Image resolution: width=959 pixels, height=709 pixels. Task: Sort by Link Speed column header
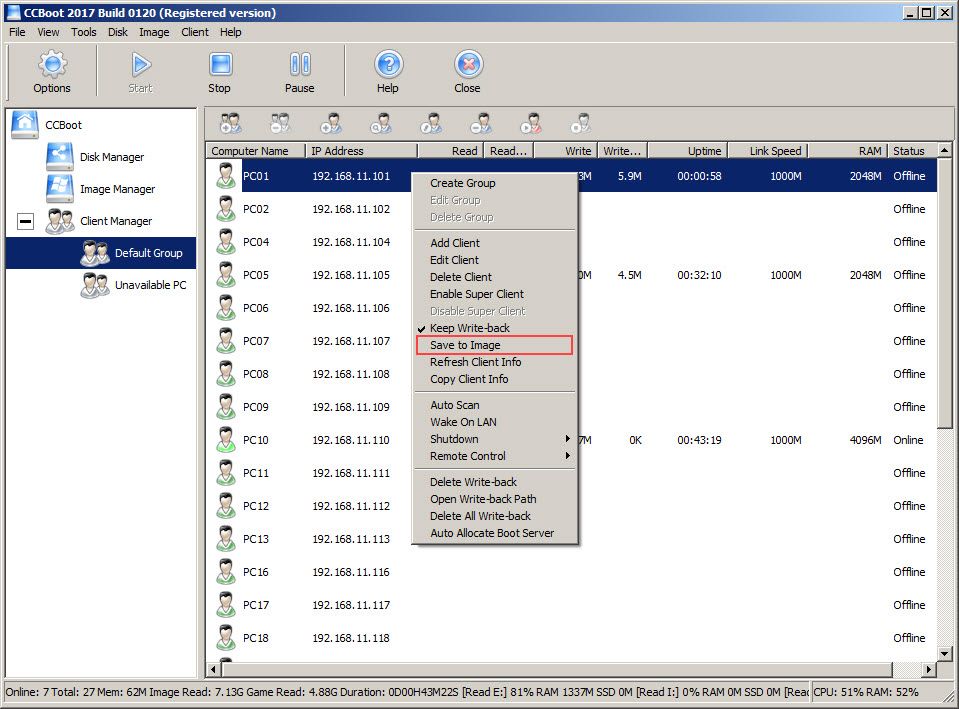coord(768,150)
